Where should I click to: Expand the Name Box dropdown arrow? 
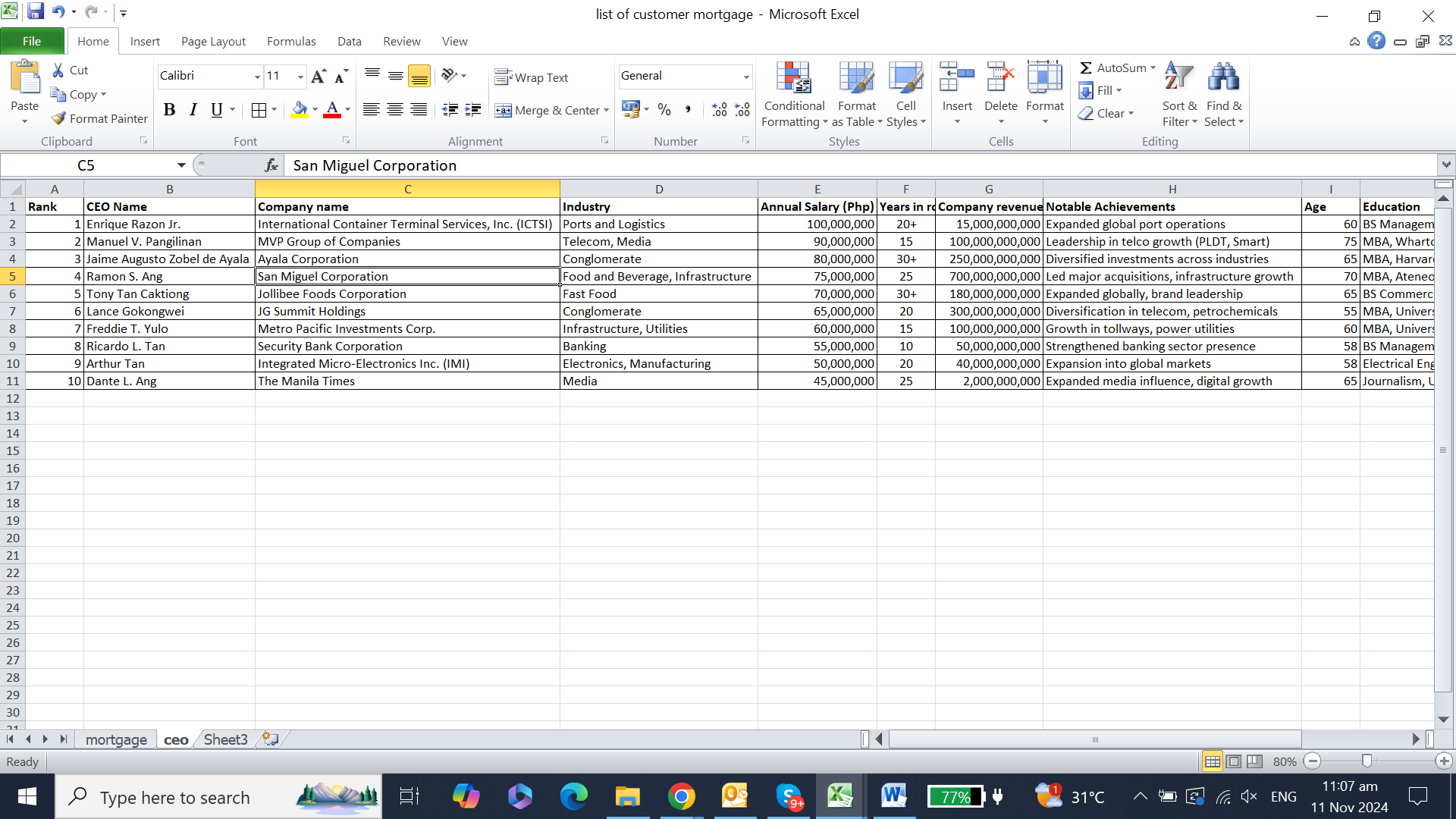coord(181,165)
